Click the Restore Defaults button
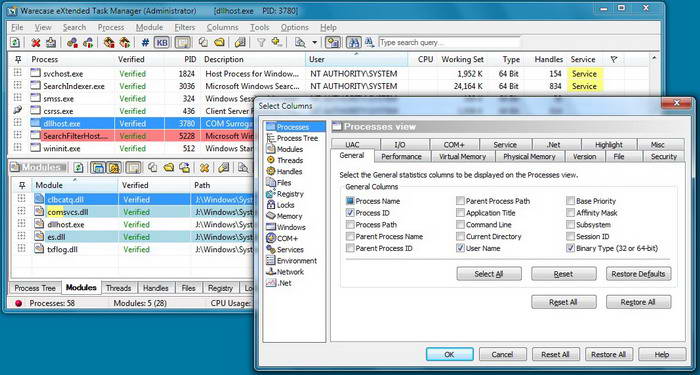The image size is (700, 375). coord(638,274)
